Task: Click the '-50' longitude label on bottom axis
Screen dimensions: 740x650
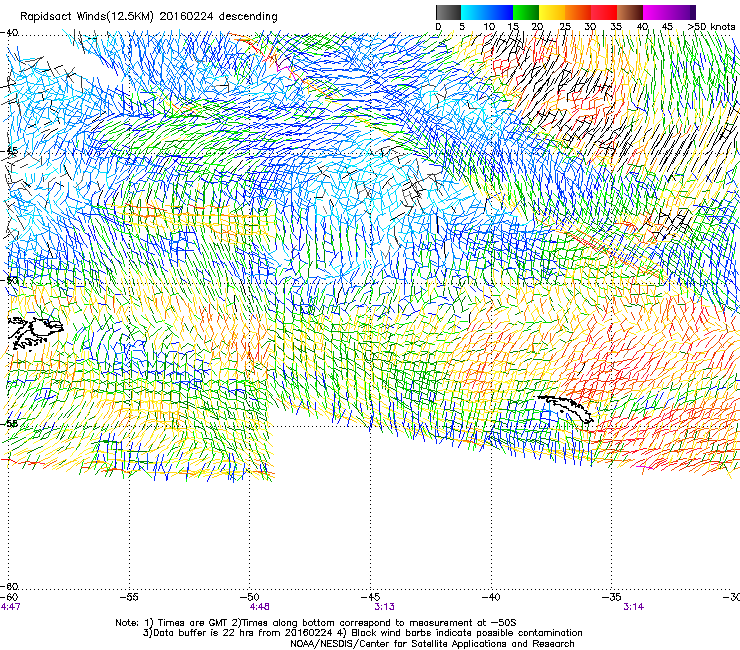Action: [x=250, y=597]
